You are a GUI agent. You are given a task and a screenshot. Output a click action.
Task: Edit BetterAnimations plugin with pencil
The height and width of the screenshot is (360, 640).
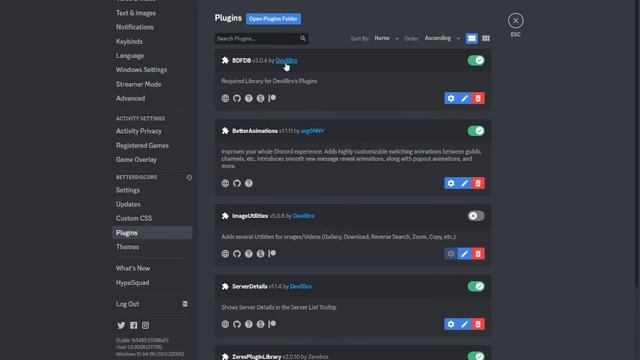(x=464, y=183)
